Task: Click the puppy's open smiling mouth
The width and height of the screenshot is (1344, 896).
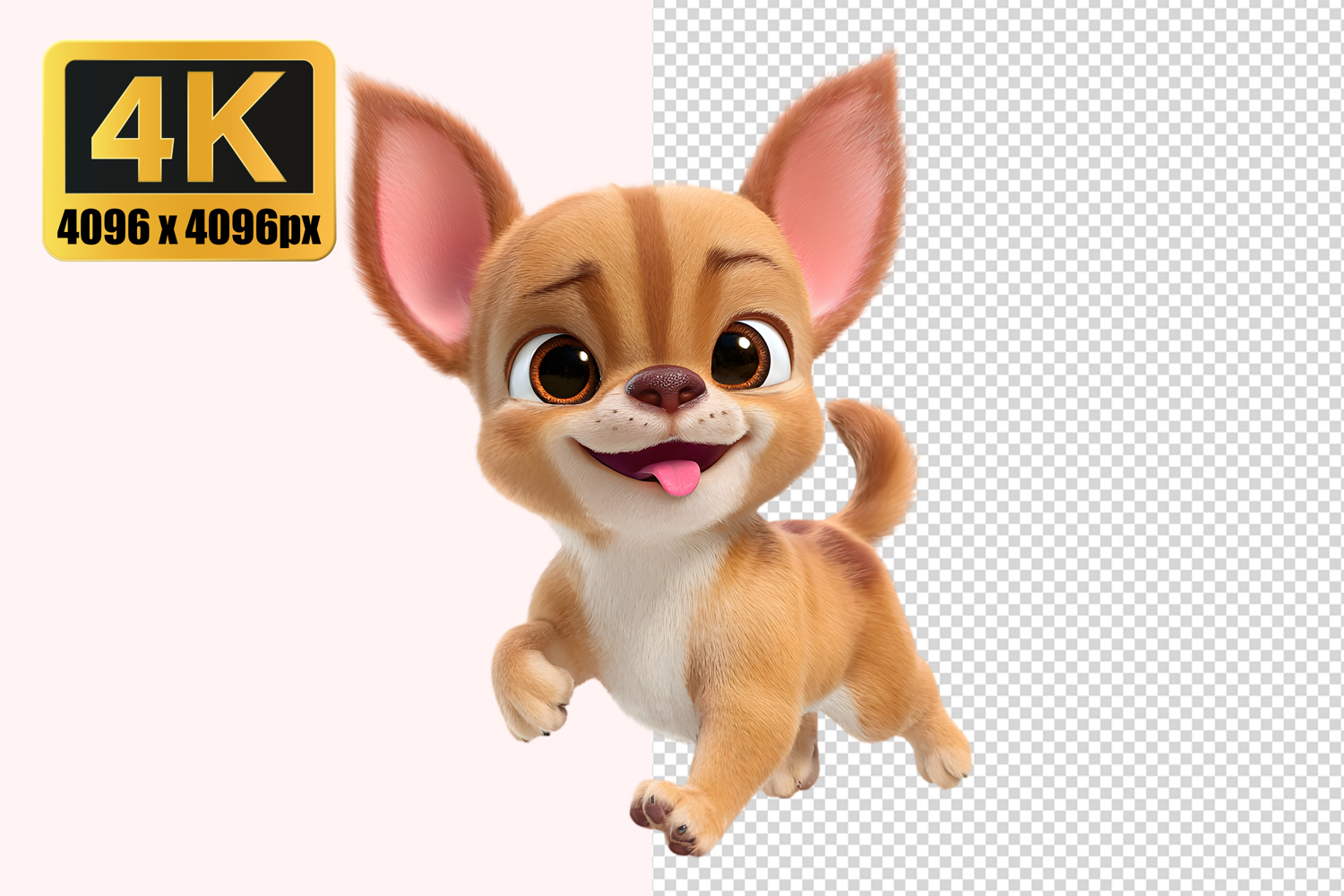Action: (654, 459)
